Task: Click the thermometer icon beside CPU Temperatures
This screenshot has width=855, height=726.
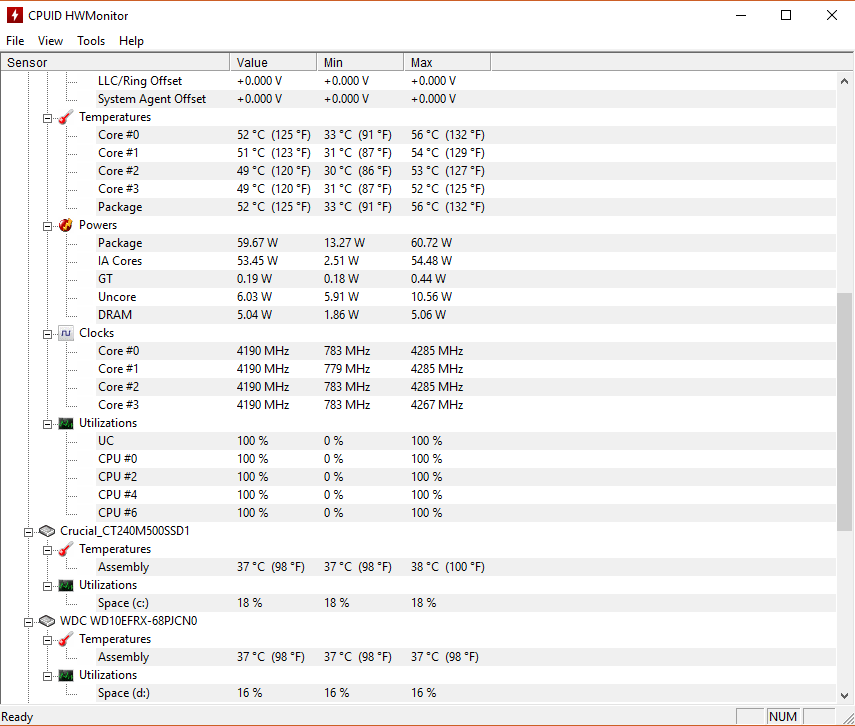Action: tap(65, 117)
